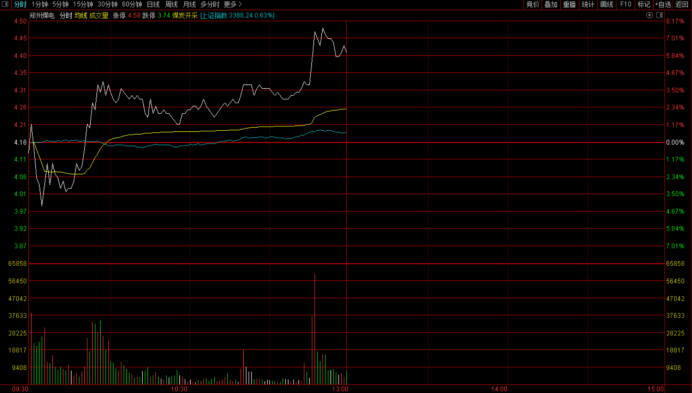Click the panel toggle icon beside 分时 tab
This screenshot has width=692, height=393.
click(x=5, y=4)
